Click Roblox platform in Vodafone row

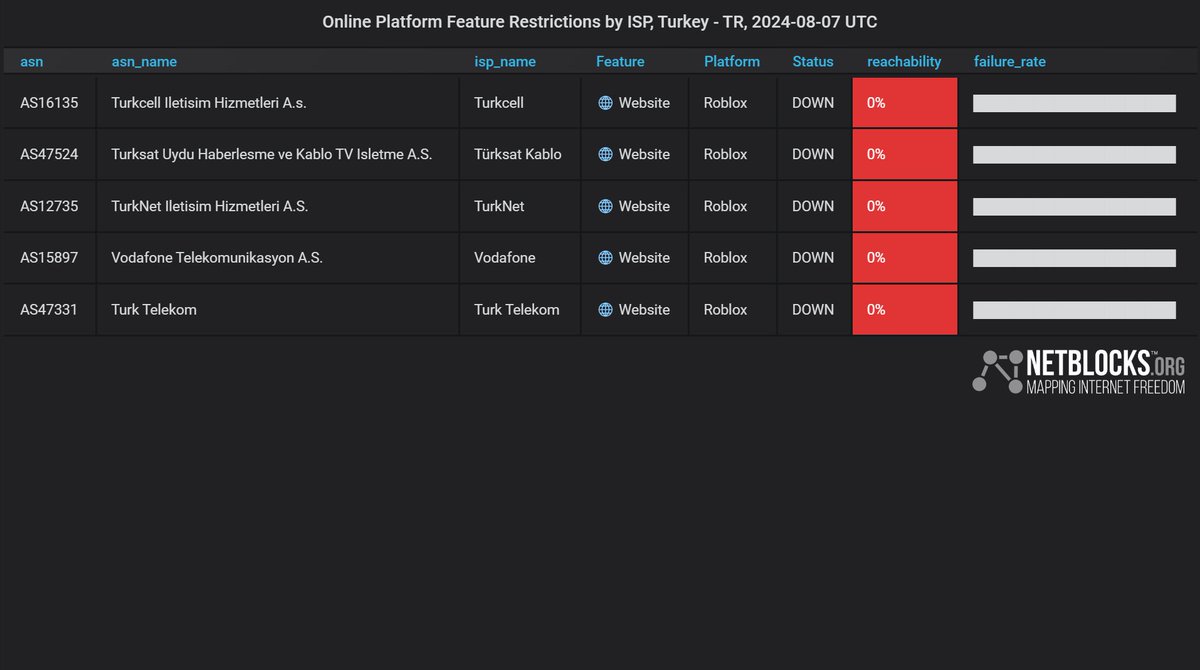click(725, 258)
